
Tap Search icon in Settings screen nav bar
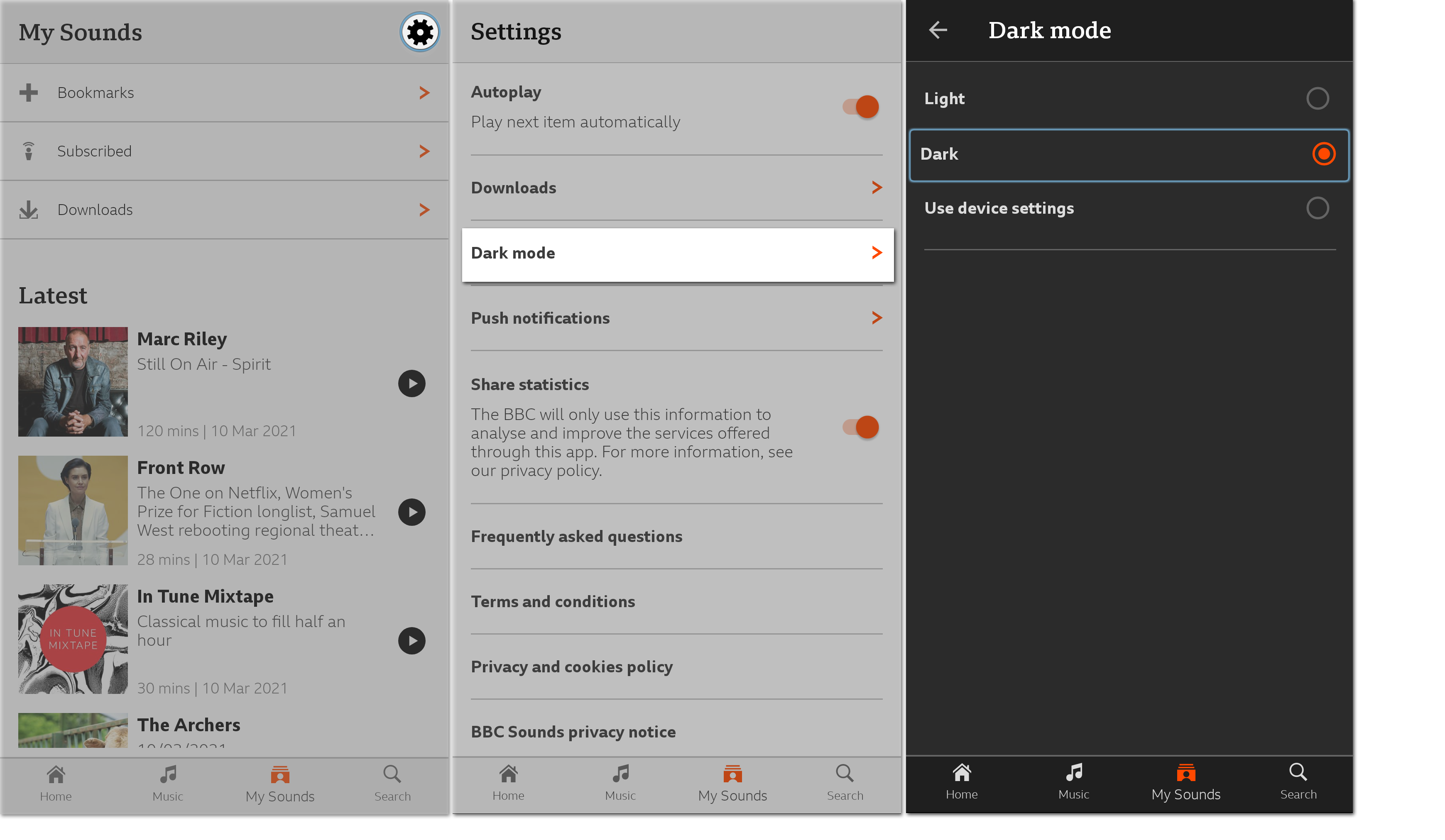pos(845,773)
